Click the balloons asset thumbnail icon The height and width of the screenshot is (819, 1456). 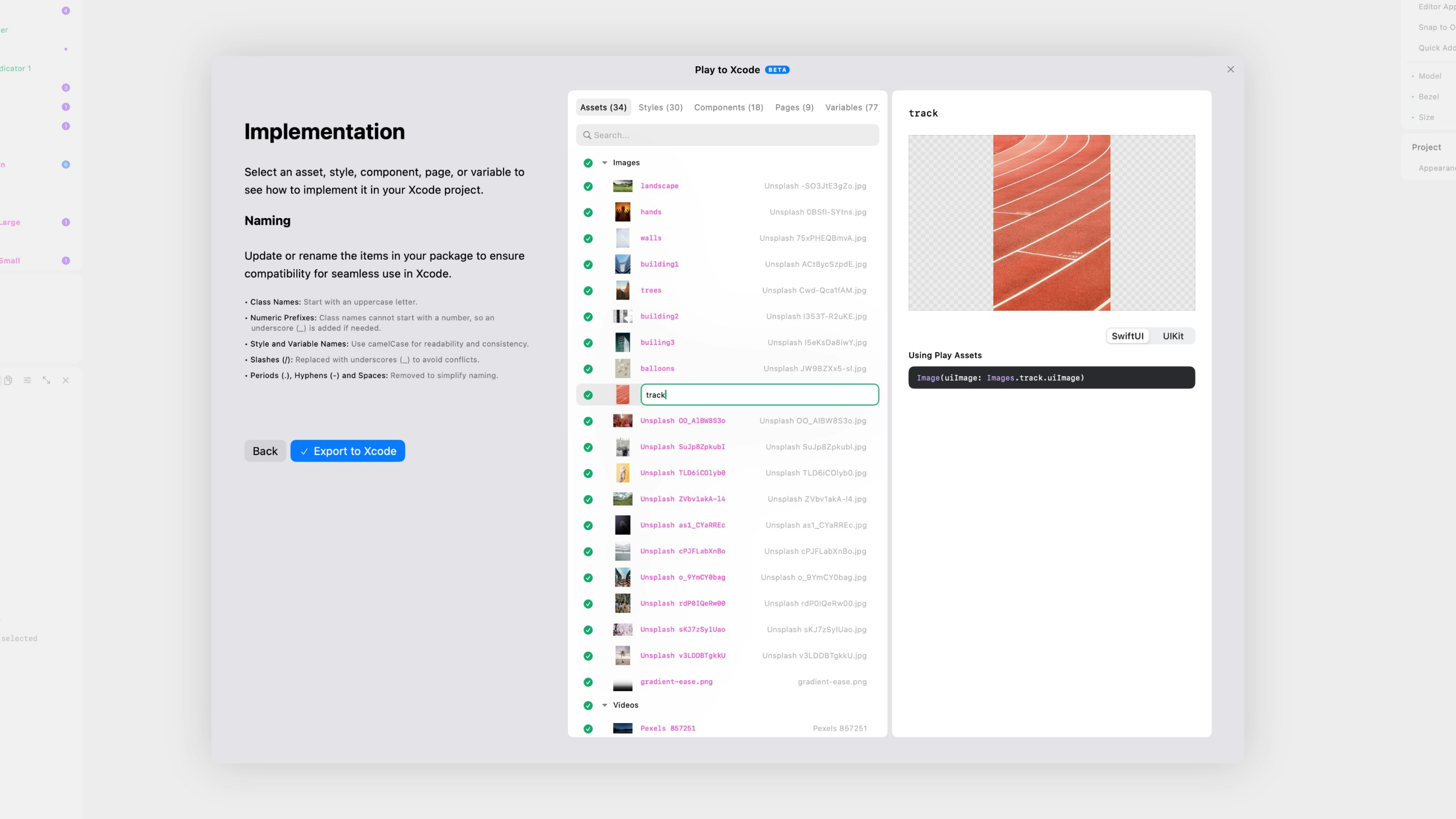click(x=622, y=369)
